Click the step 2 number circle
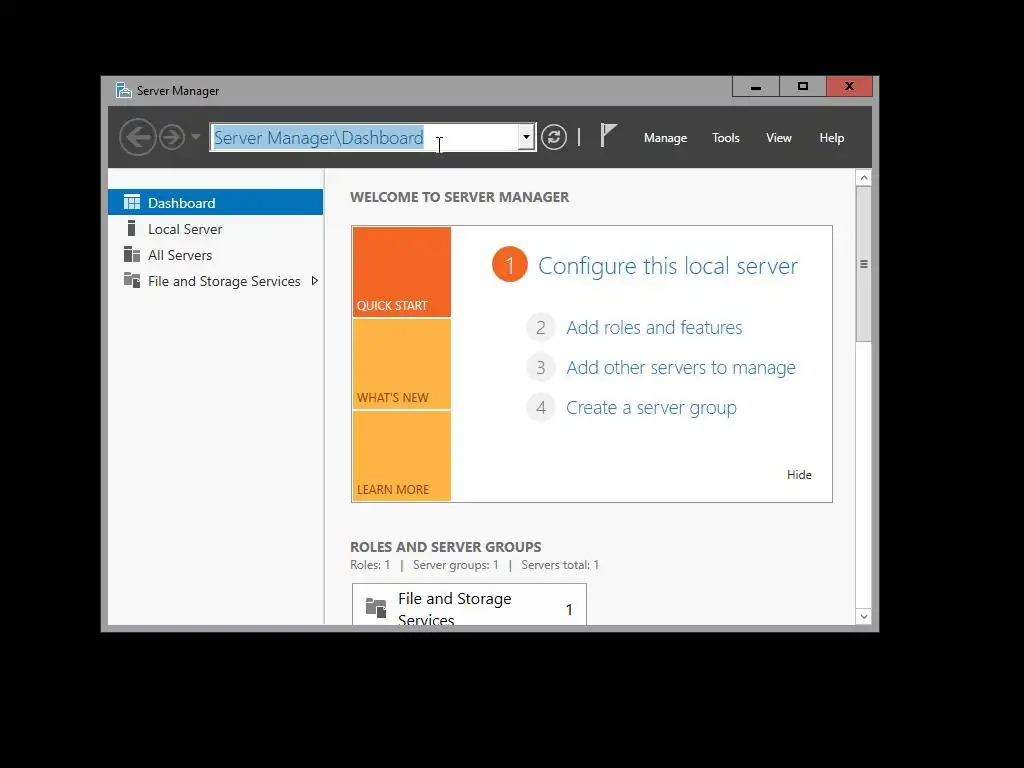 (541, 327)
